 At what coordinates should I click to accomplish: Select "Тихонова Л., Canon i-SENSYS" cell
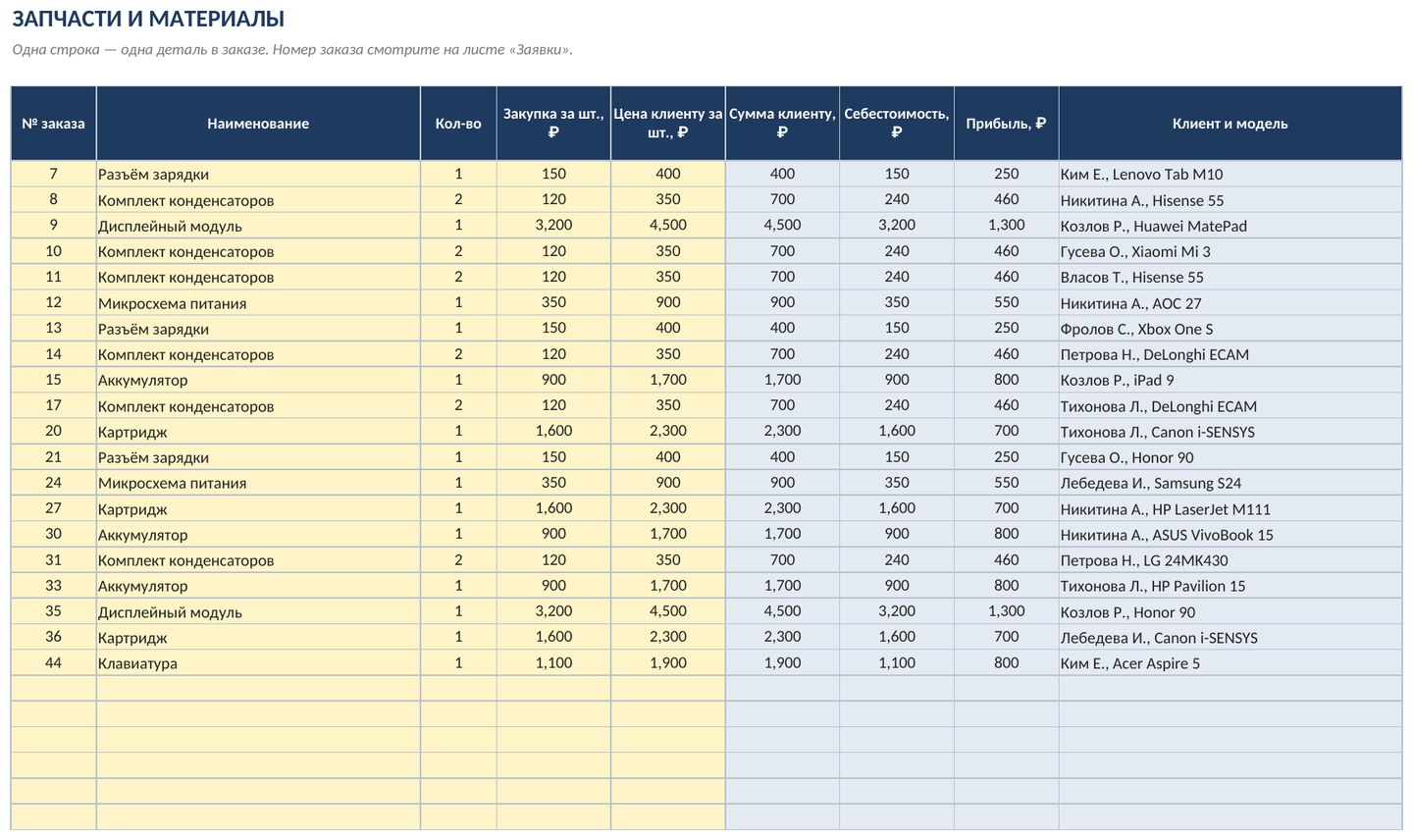click(x=1230, y=432)
